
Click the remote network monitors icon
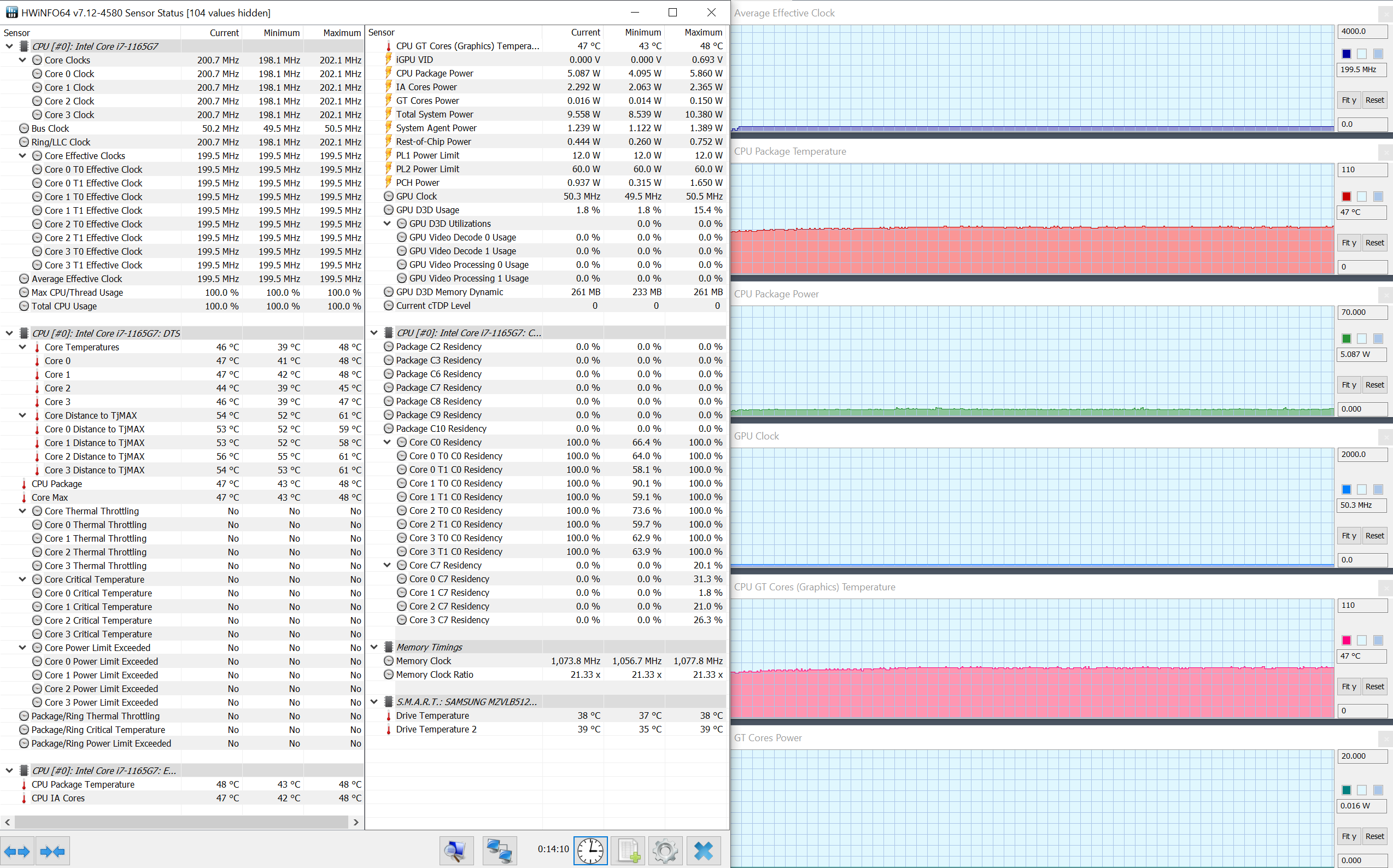coord(499,851)
